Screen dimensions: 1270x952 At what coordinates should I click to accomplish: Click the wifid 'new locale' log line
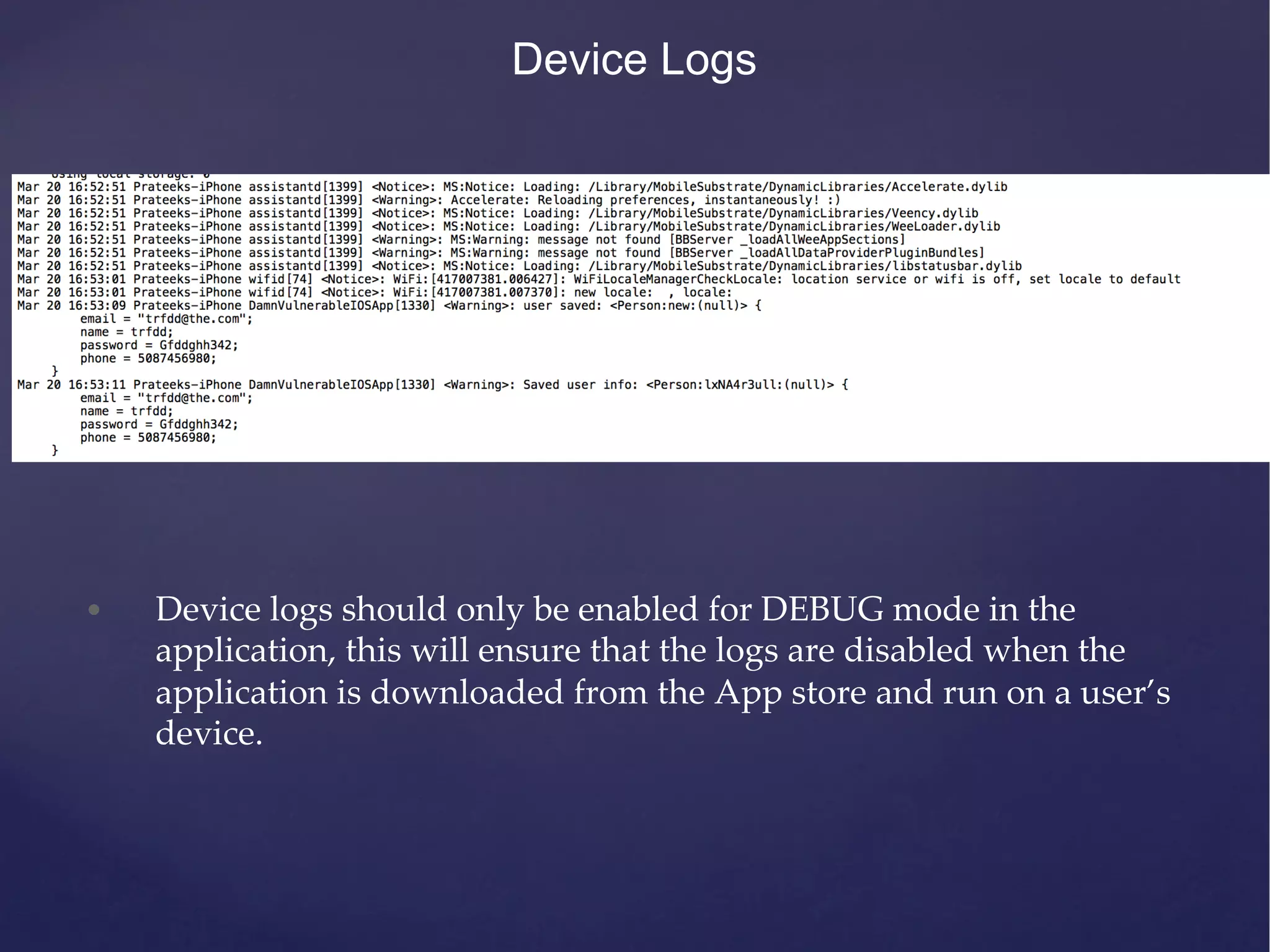point(375,293)
